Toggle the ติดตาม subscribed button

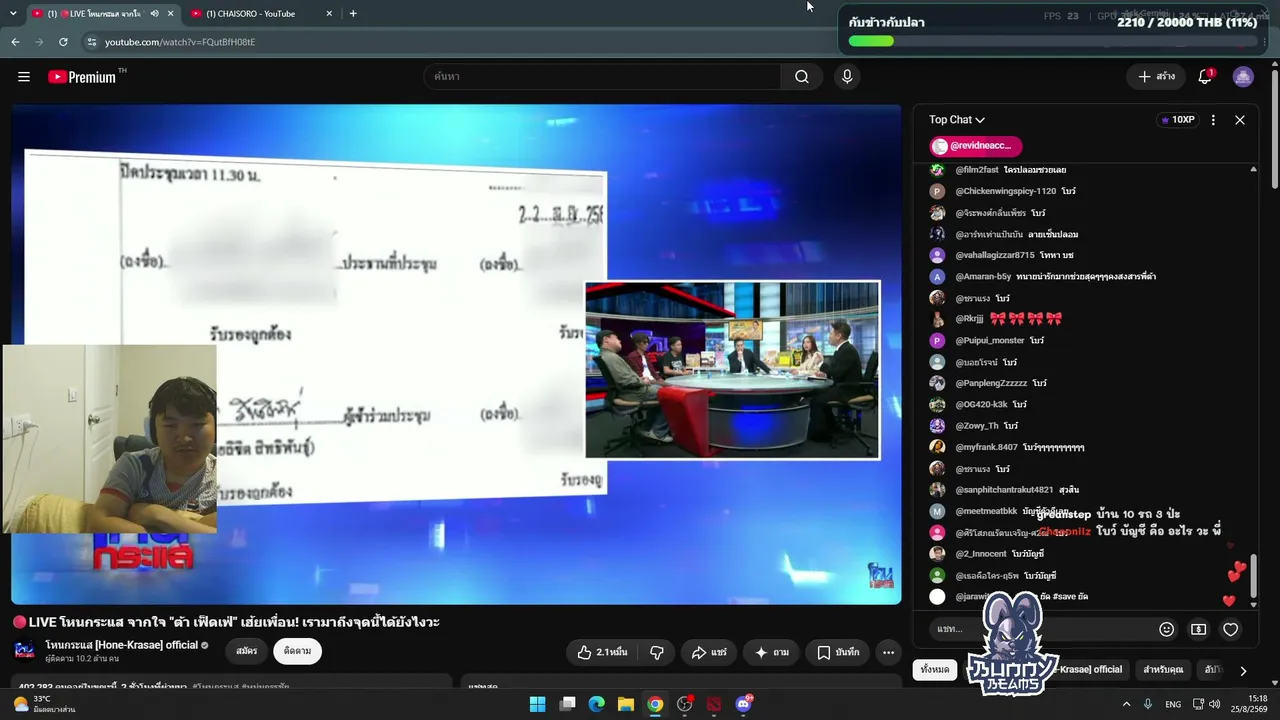(297, 651)
